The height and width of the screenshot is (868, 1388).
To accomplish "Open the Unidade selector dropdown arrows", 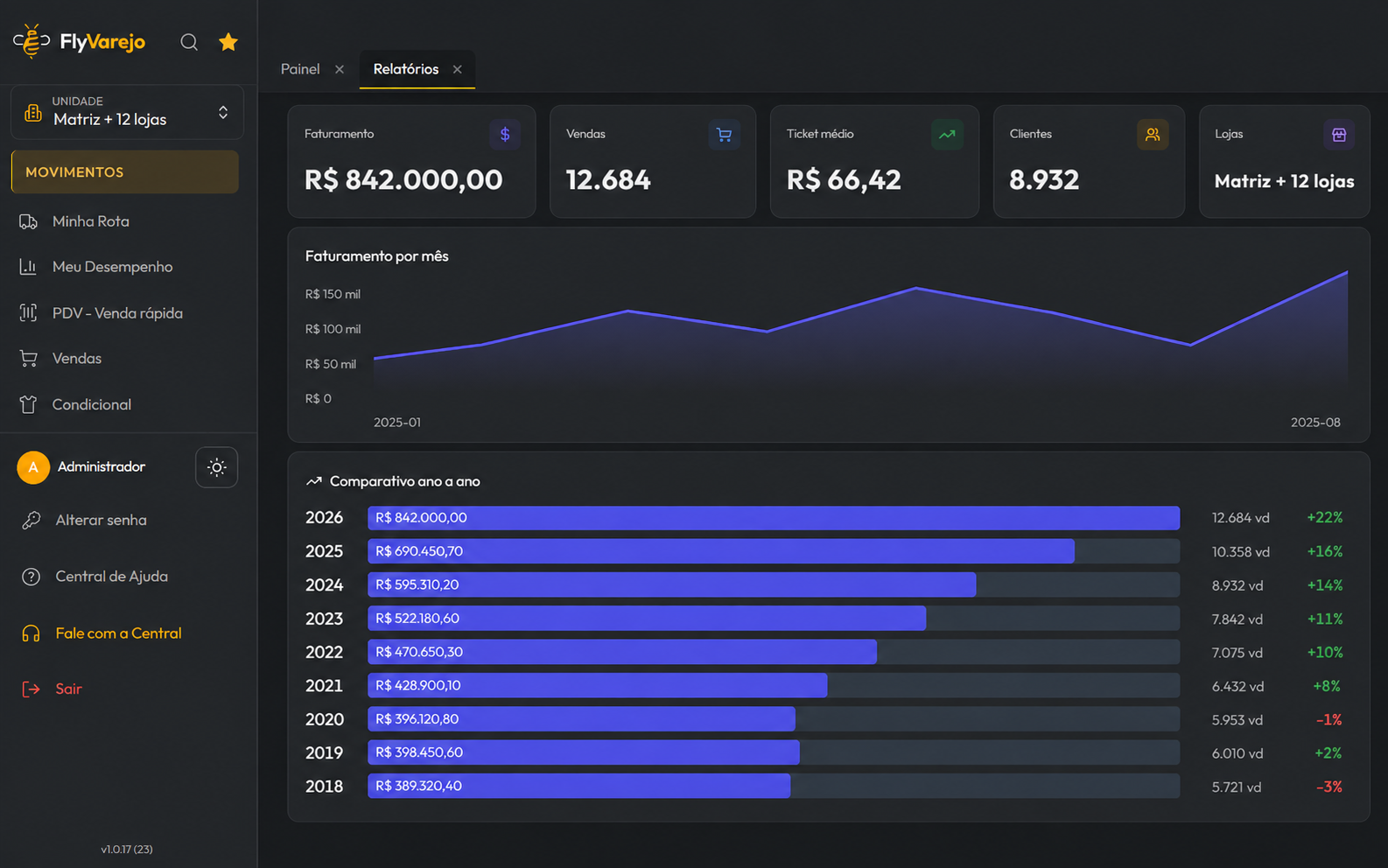I will click(223, 112).
